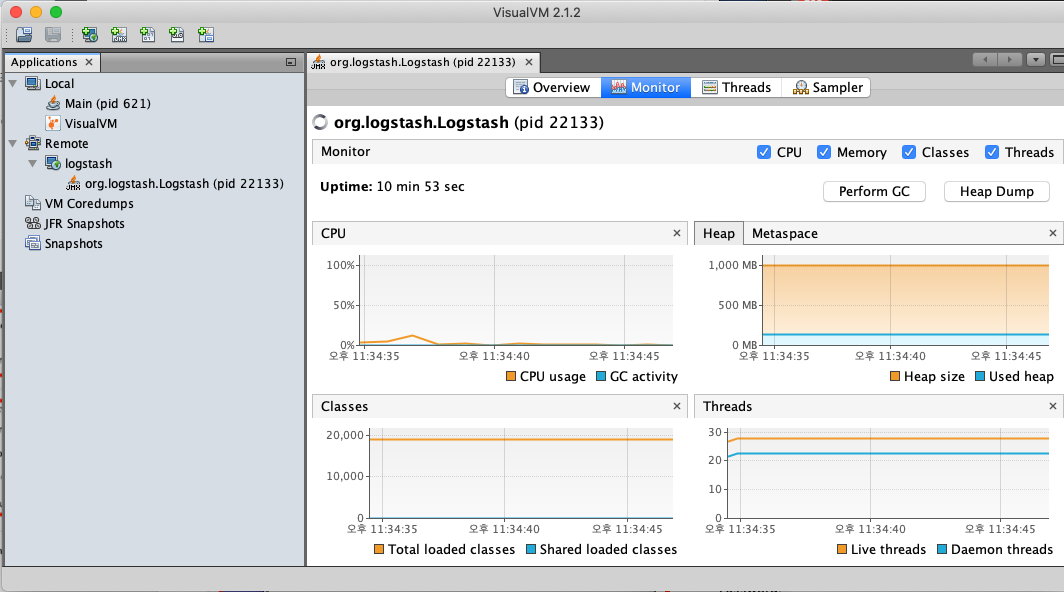1064x592 pixels.
Task: Close the Classes chart panel
Action: [677, 406]
